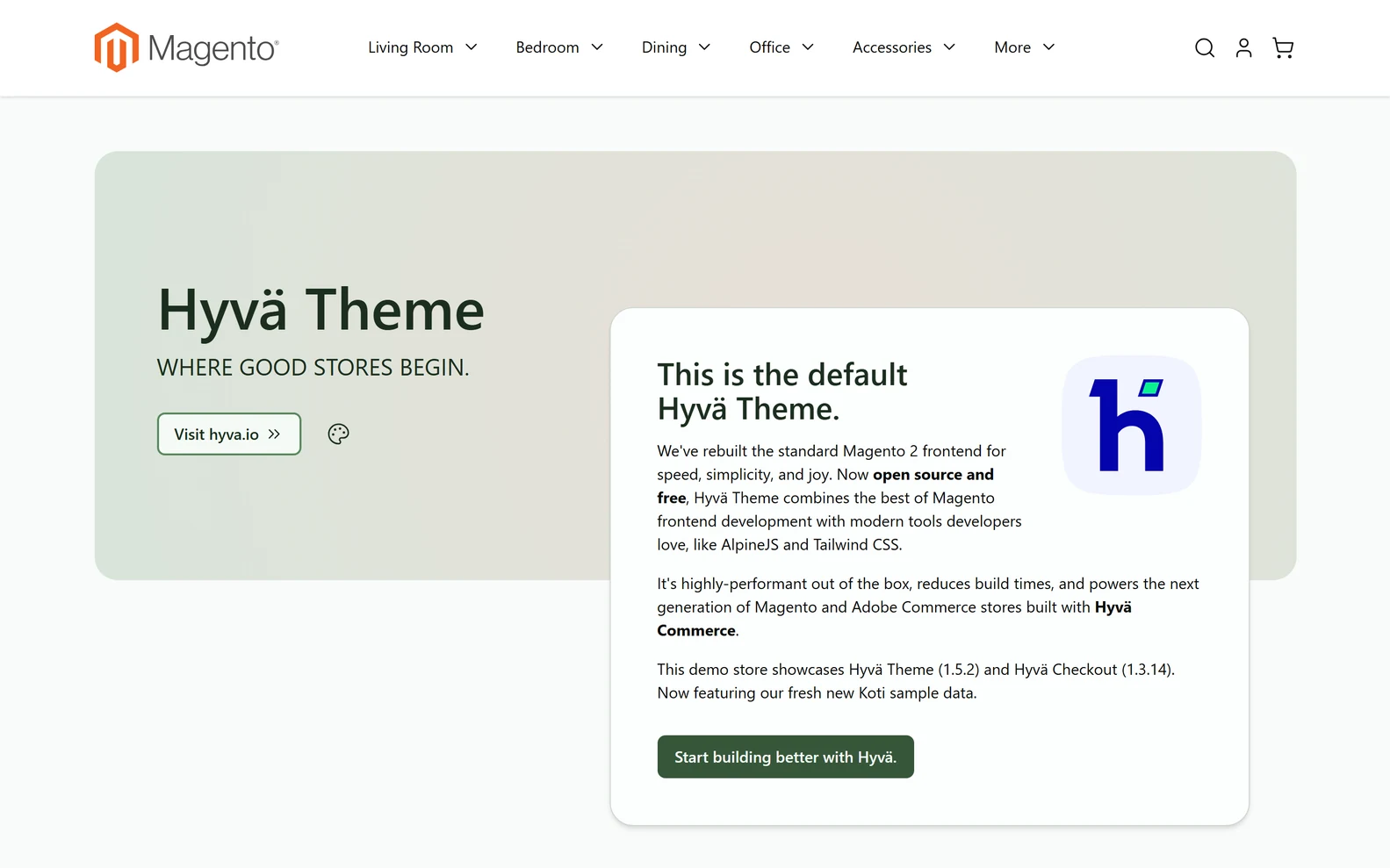Expand the Dining menu chevron
This screenshot has width=1390, height=868.
tap(704, 47)
